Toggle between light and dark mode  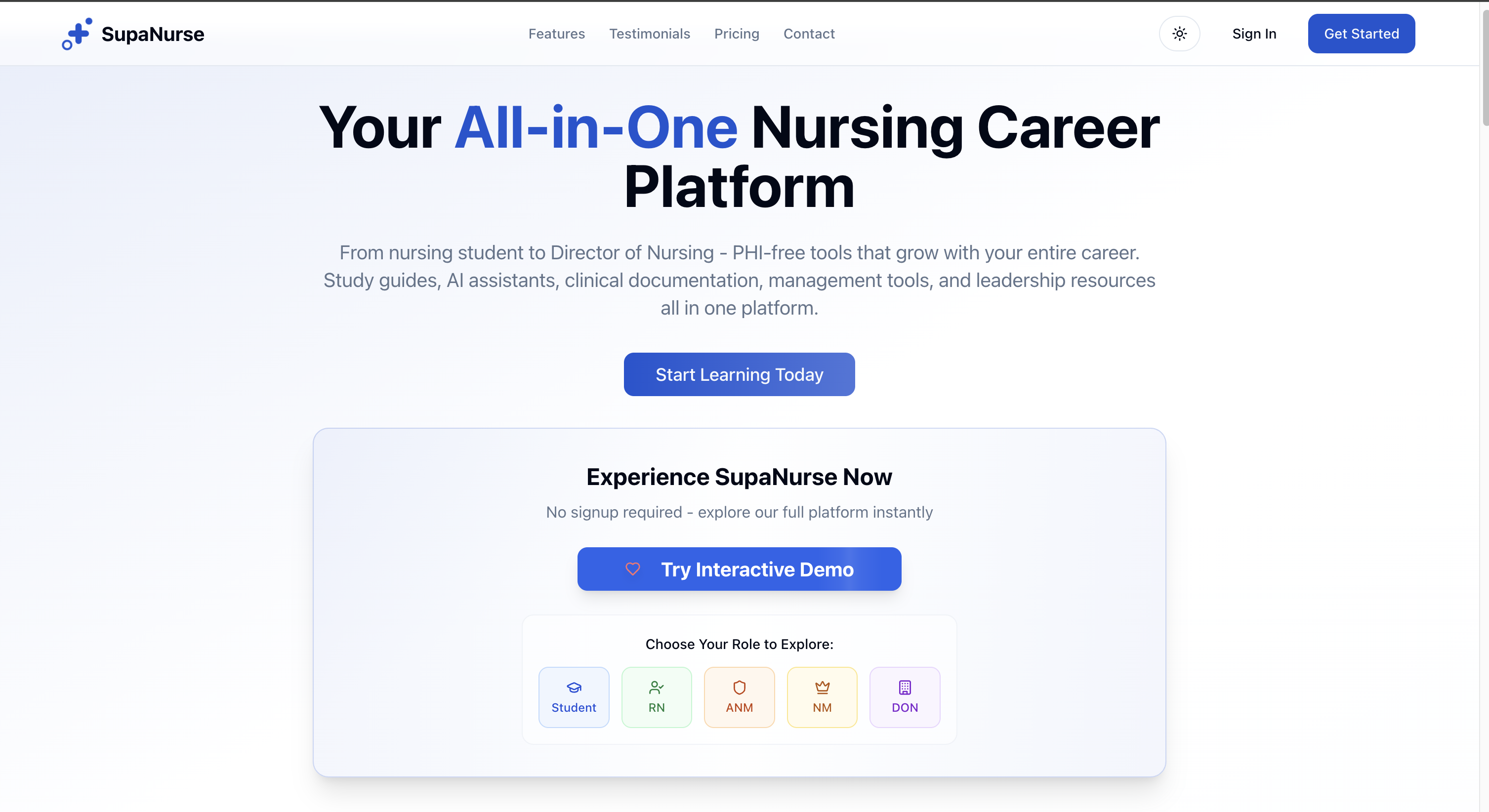tap(1180, 34)
